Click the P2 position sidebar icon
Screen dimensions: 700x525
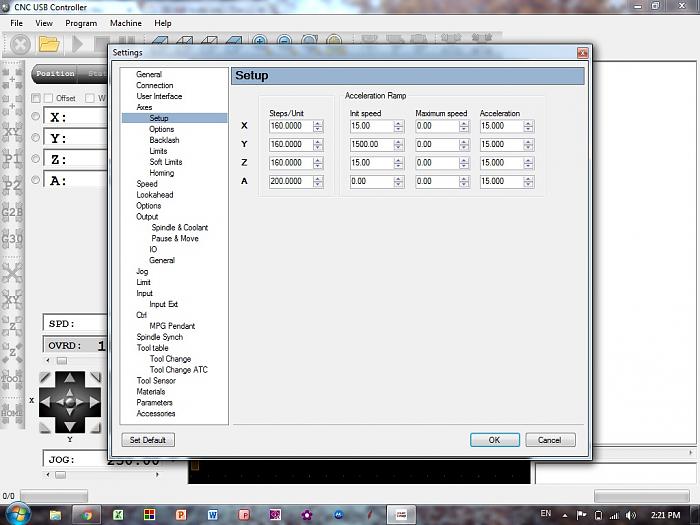pyautogui.click(x=12, y=185)
